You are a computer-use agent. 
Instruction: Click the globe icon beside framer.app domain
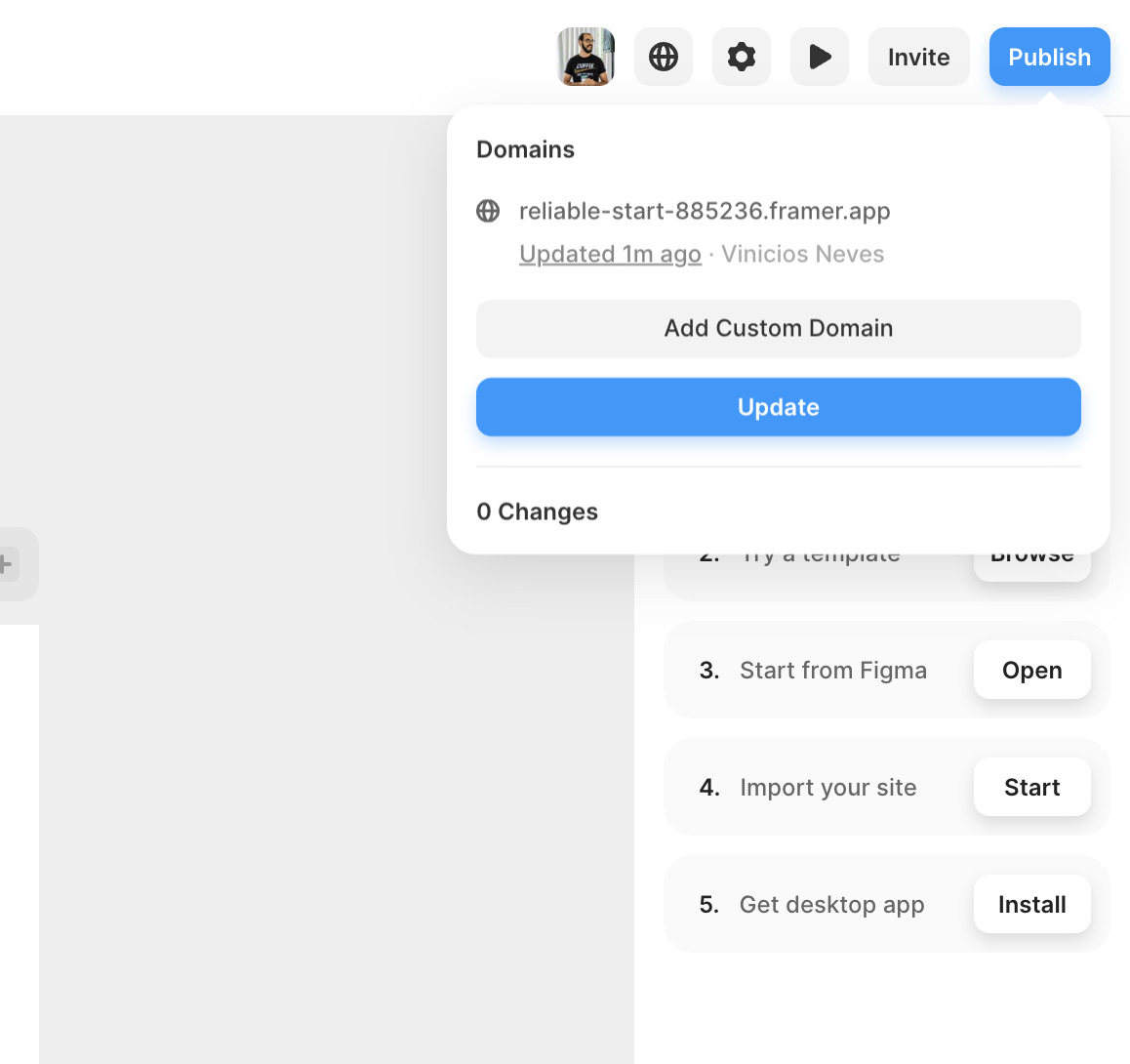[488, 211]
